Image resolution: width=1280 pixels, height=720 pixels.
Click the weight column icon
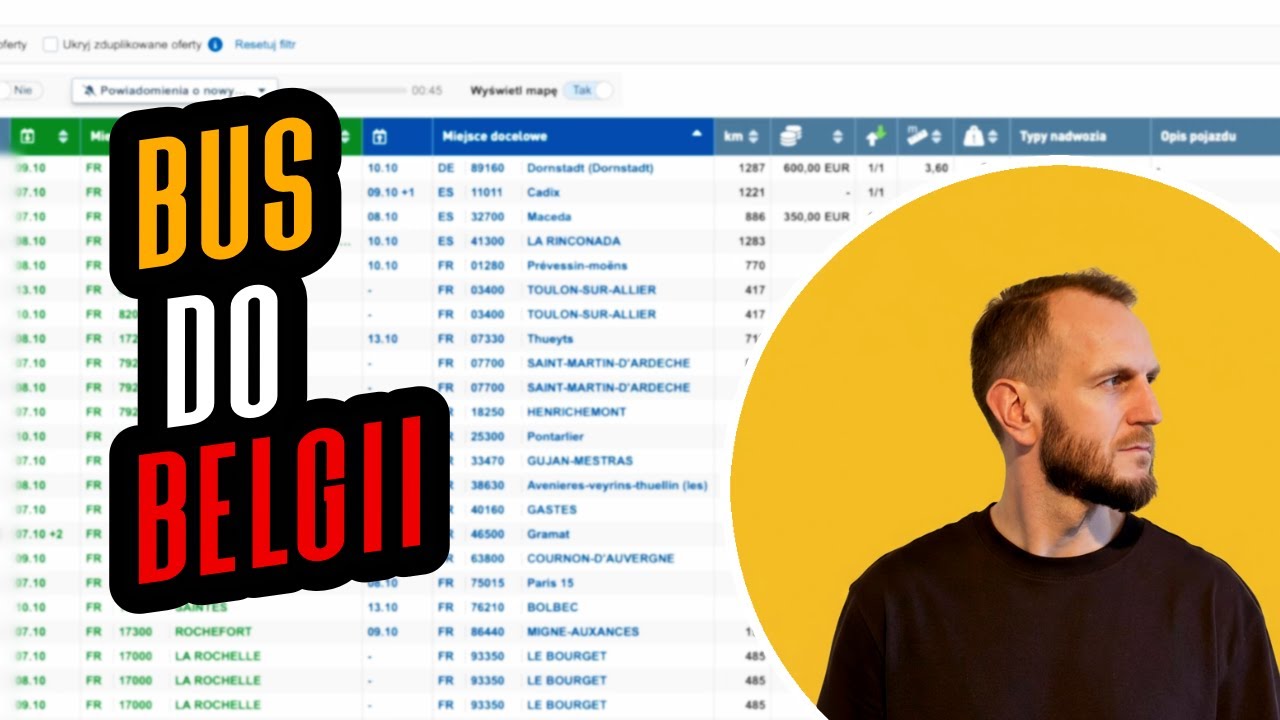tap(974, 137)
